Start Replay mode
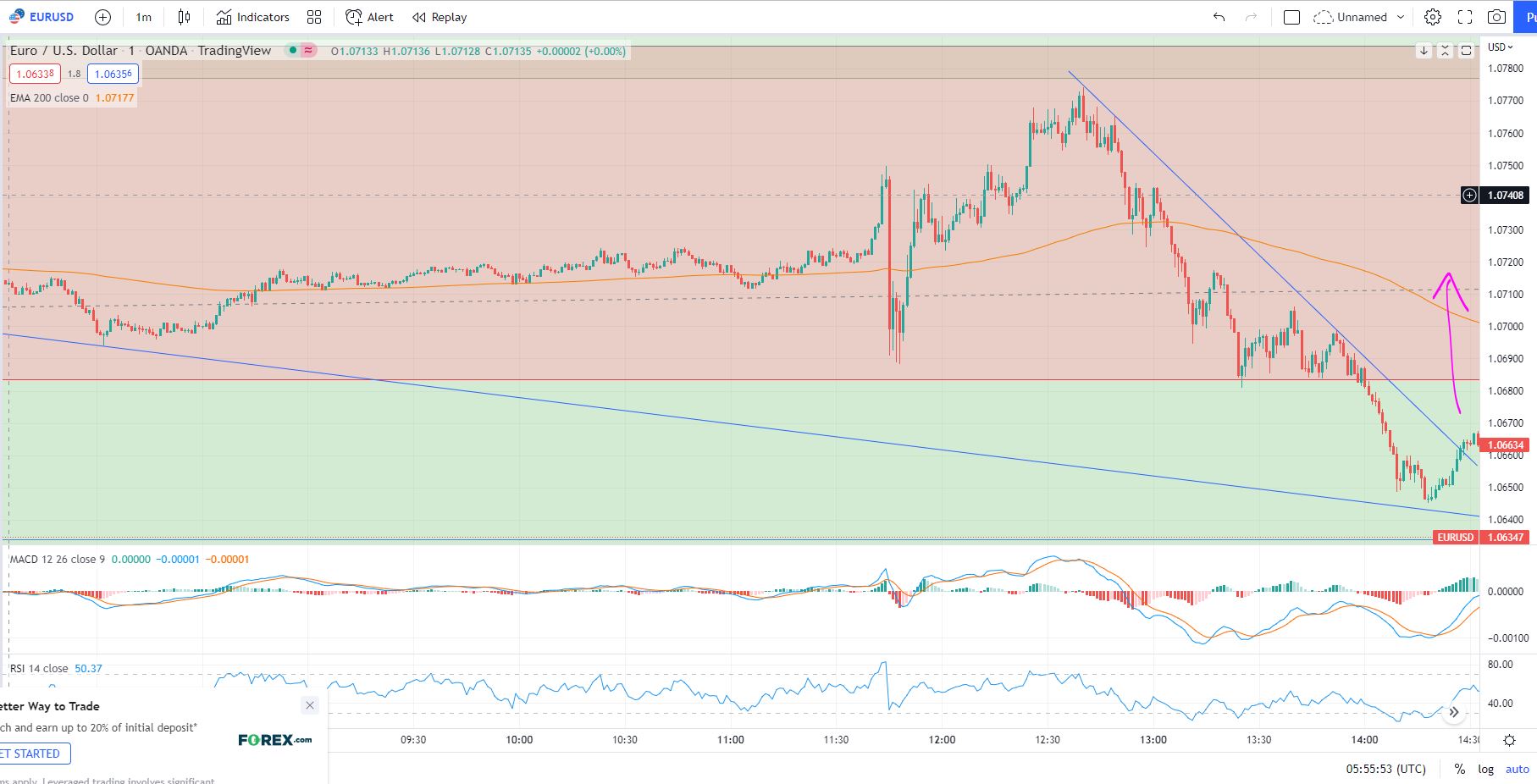 point(438,17)
